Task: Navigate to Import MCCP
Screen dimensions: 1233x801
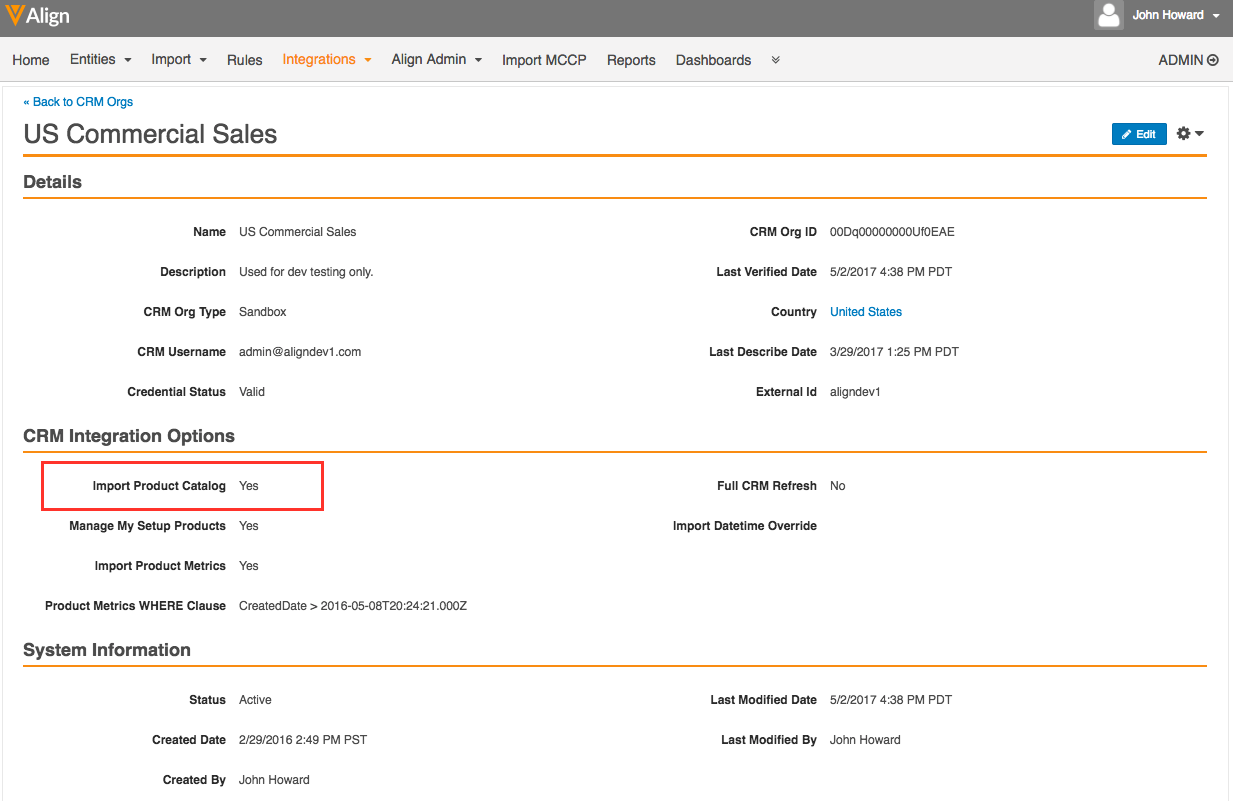Action: point(544,60)
